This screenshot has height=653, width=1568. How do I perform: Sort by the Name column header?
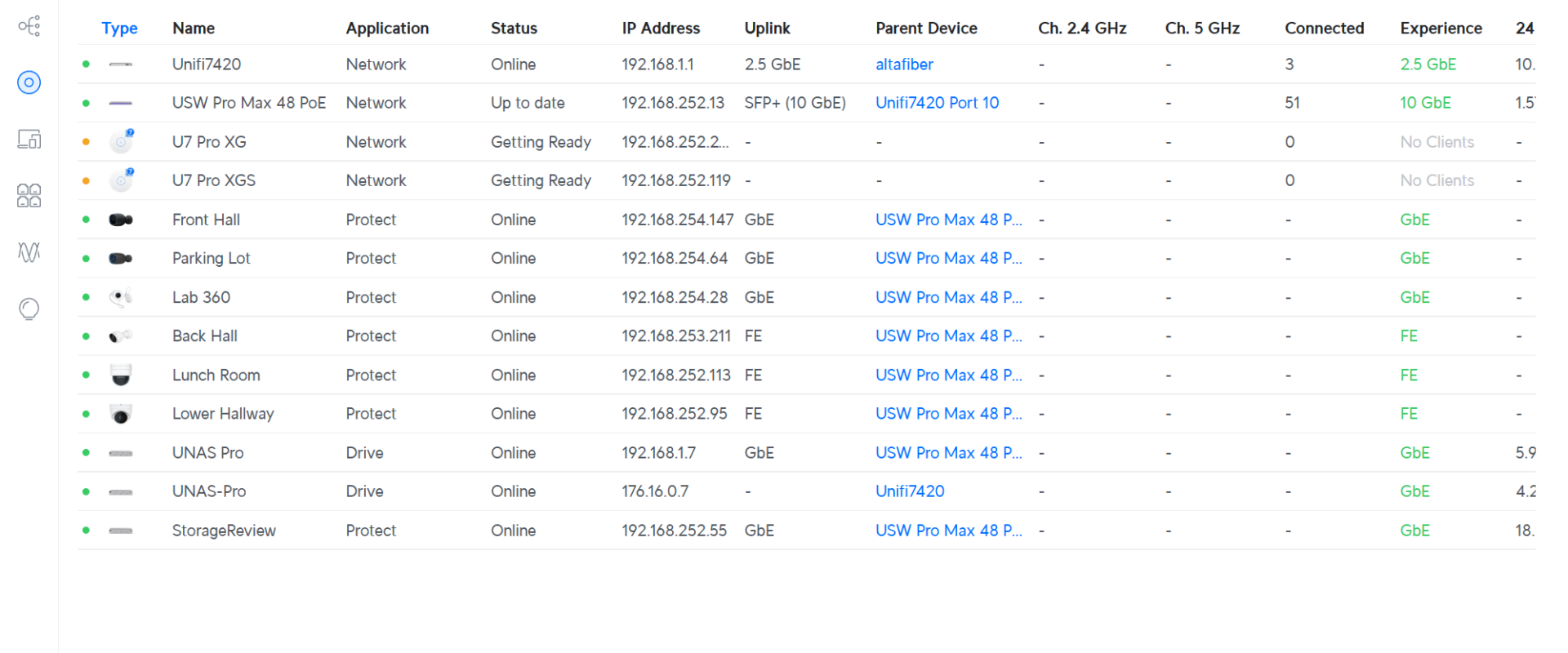(194, 28)
